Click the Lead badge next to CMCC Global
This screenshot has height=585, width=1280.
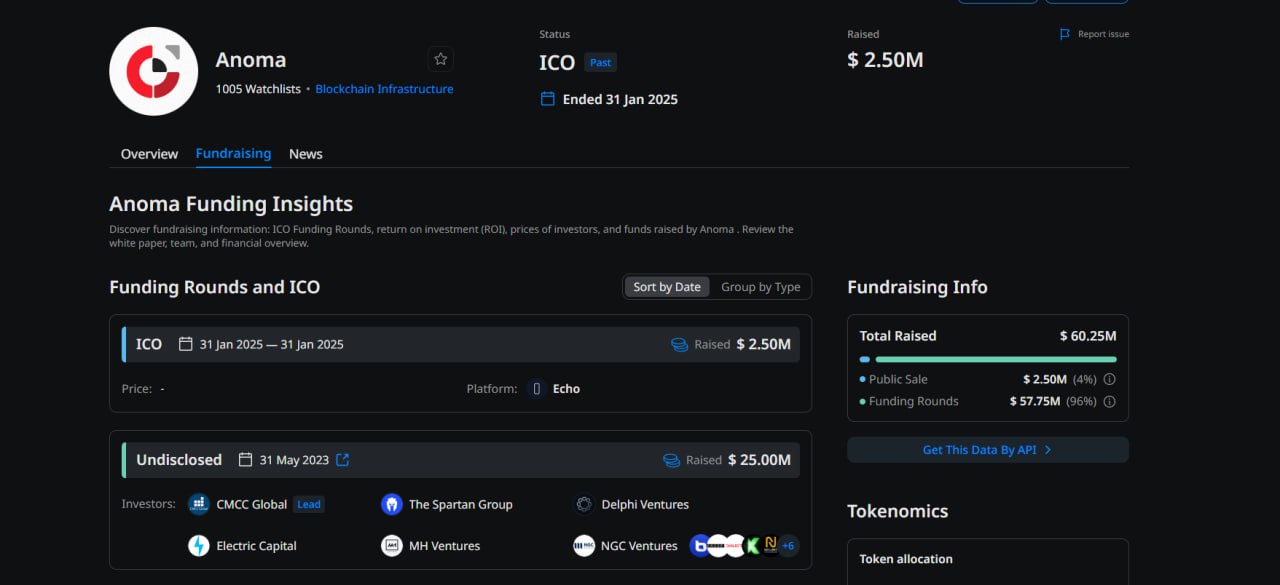pos(309,504)
